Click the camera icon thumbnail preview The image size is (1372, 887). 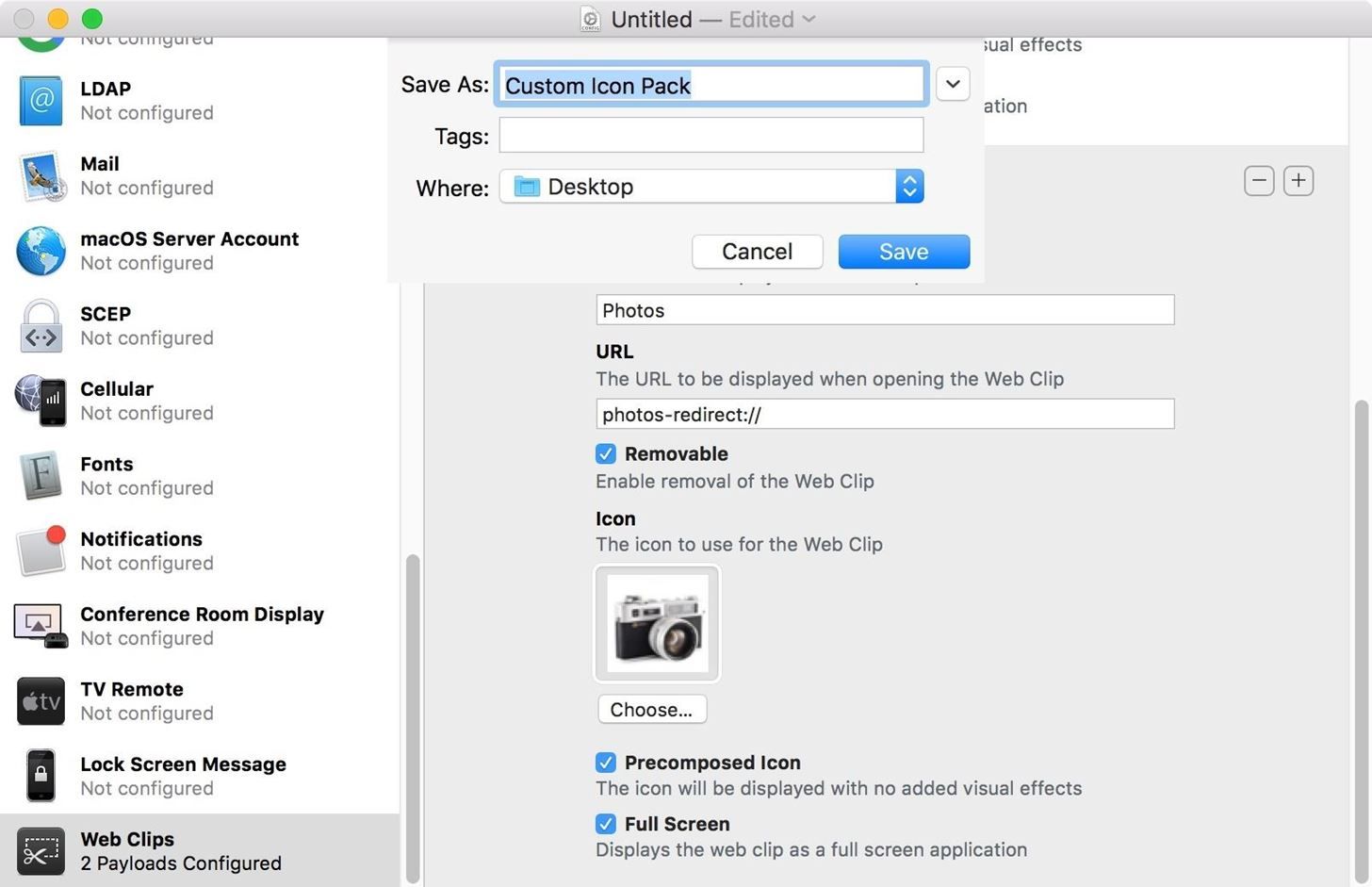pyautogui.click(x=658, y=624)
